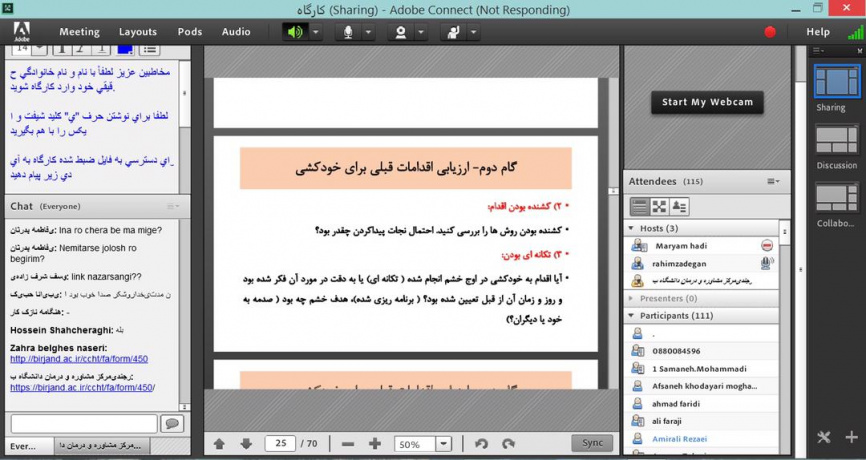The height and width of the screenshot is (460, 866).
Task: Zoom out with the minus button
Action: (x=348, y=443)
